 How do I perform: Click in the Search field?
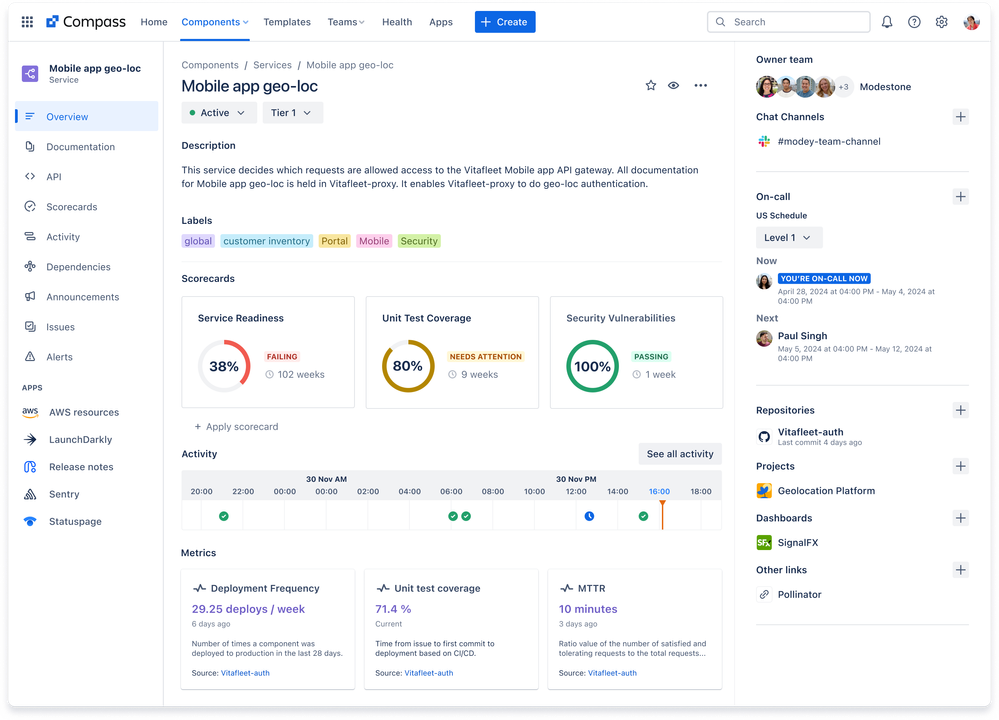(x=788, y=22)
